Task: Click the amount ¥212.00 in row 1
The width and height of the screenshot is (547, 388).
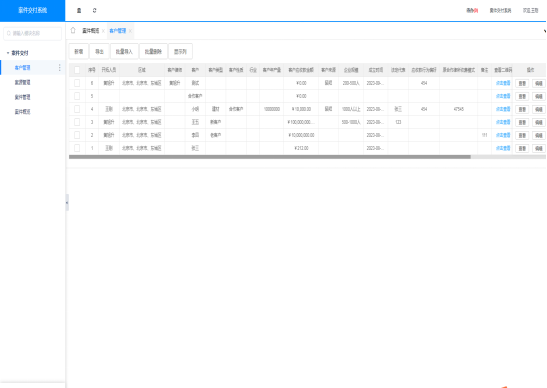Action: [x=301, y=148]
